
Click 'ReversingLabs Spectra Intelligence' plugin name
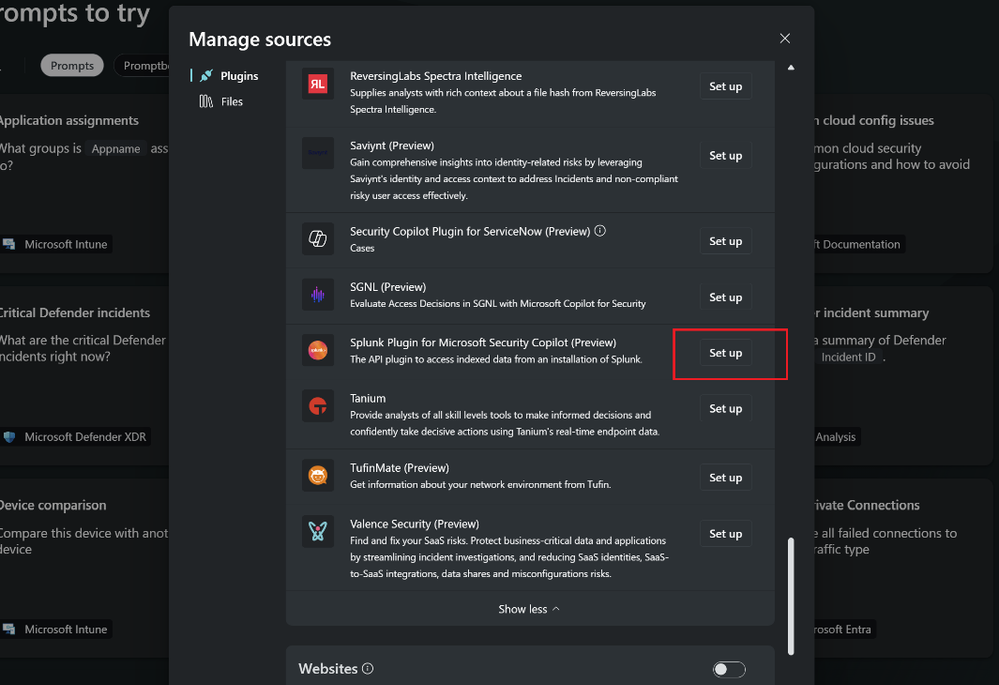436,76
